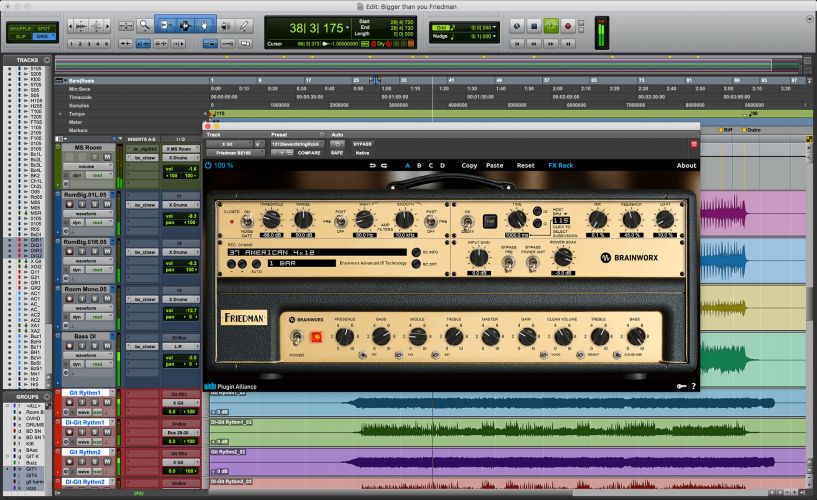Click the BYPASS button in plugin header
817x500 pixels.
362,144
